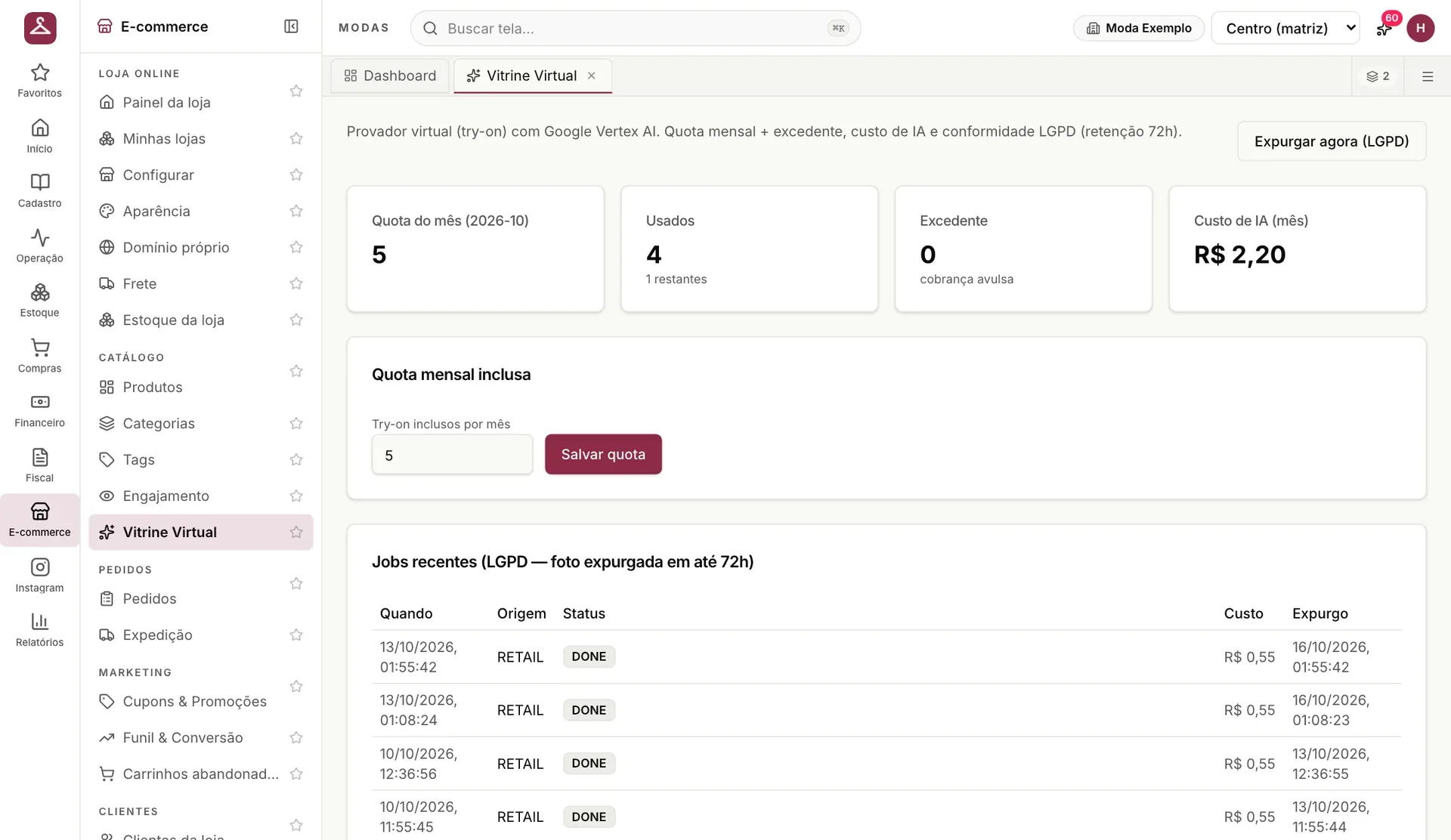Toggle favorite star for Configurar

click(x=296, y=174)
